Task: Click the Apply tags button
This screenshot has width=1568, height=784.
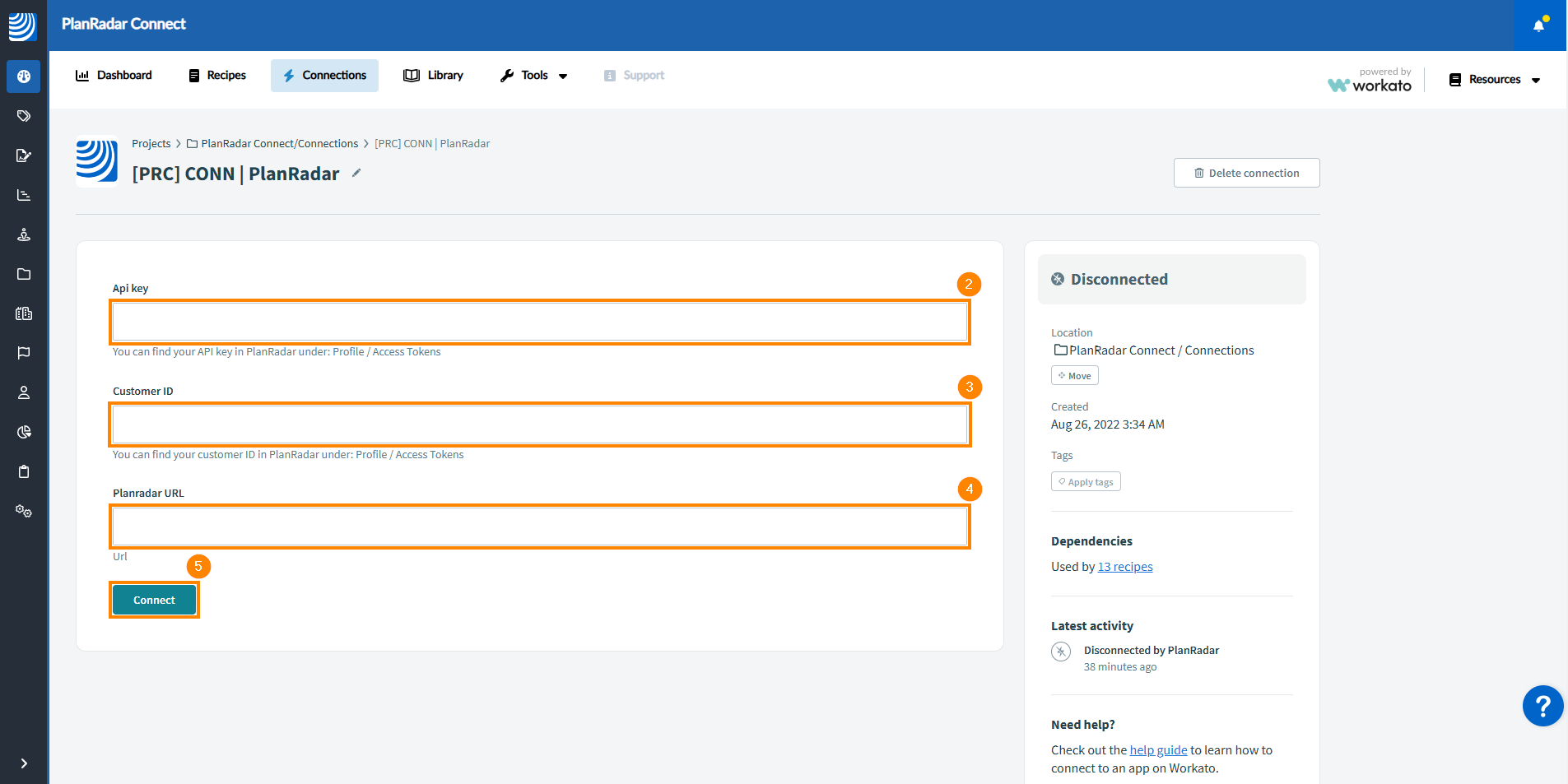Action: tap(1086, 482)
